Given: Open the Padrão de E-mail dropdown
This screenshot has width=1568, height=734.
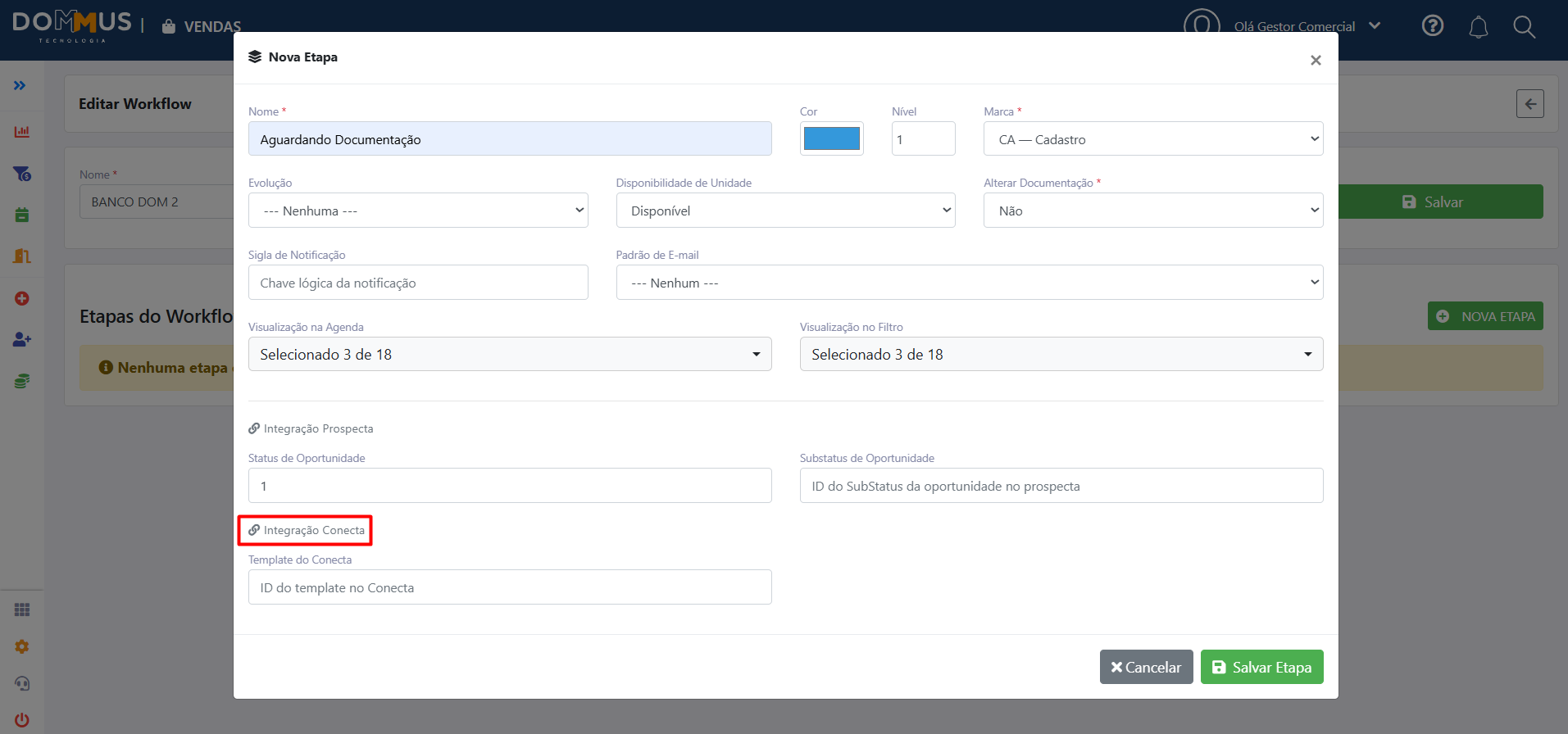Looking at the screenshot, I should click(970, 283).
